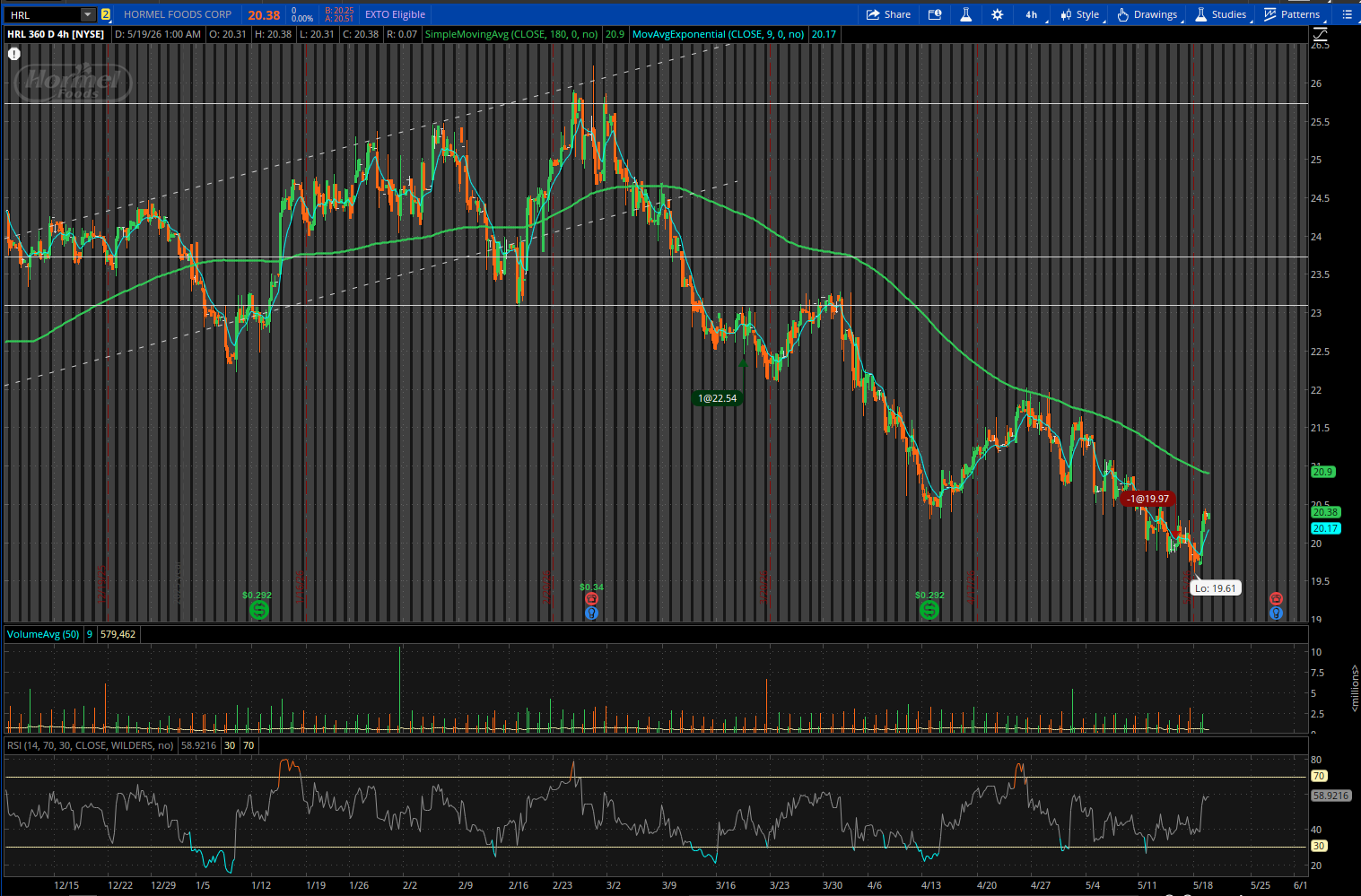Click the 58.9216 RSI axis value tag
Screen dimensions: 1361x896
pos(1330,796)
